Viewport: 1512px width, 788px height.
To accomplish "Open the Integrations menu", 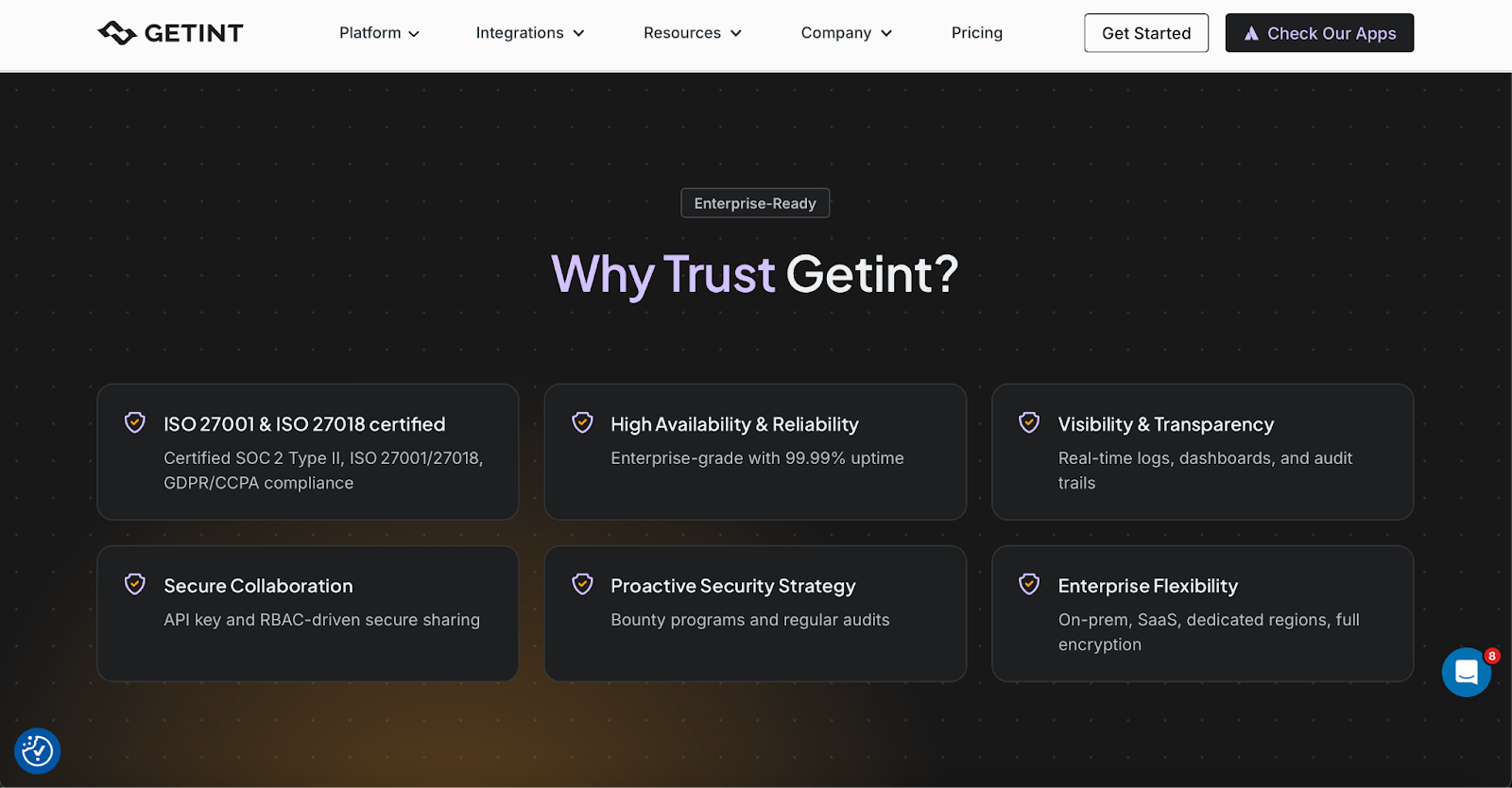I will [x=530, y=33].
